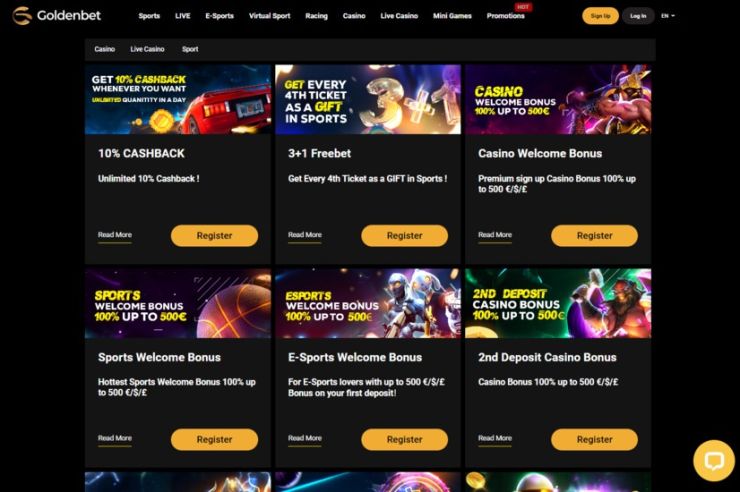Register for the 10% Cashback offer
Viewport: 740px width, 492px height.
coord(214,235)
